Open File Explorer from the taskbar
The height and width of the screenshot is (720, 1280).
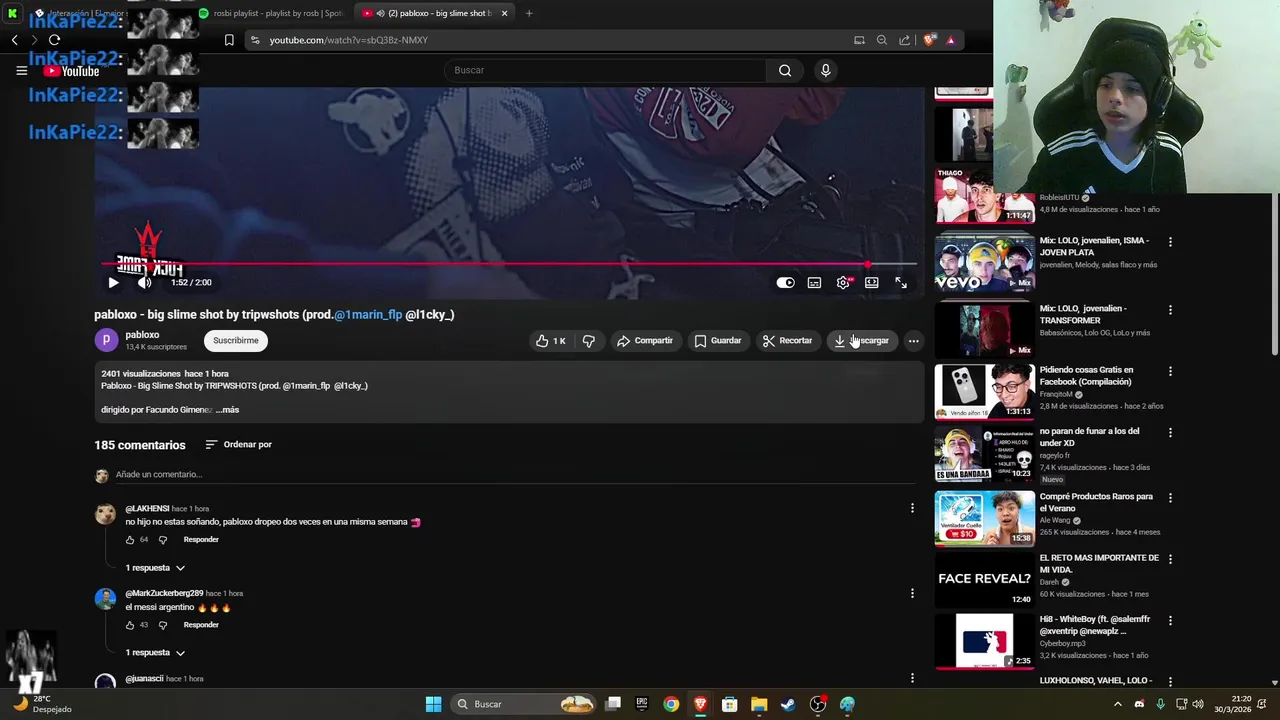point(759,704)
